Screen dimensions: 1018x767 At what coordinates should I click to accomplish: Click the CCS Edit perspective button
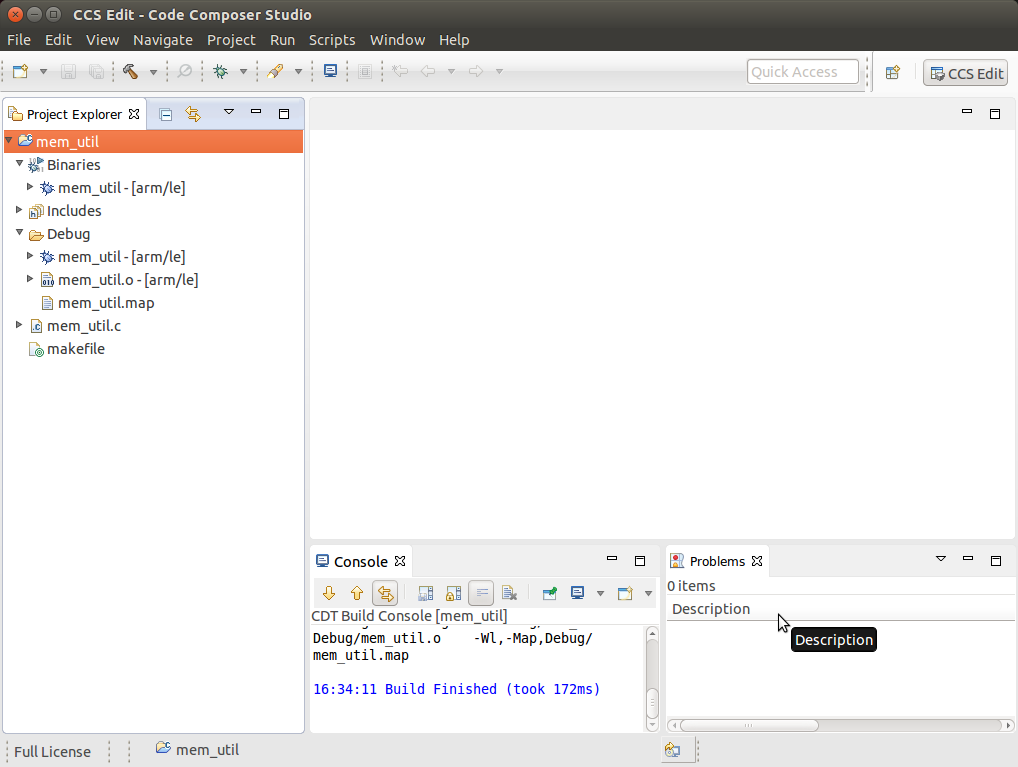pyautogui.click(x=965, y=73)
